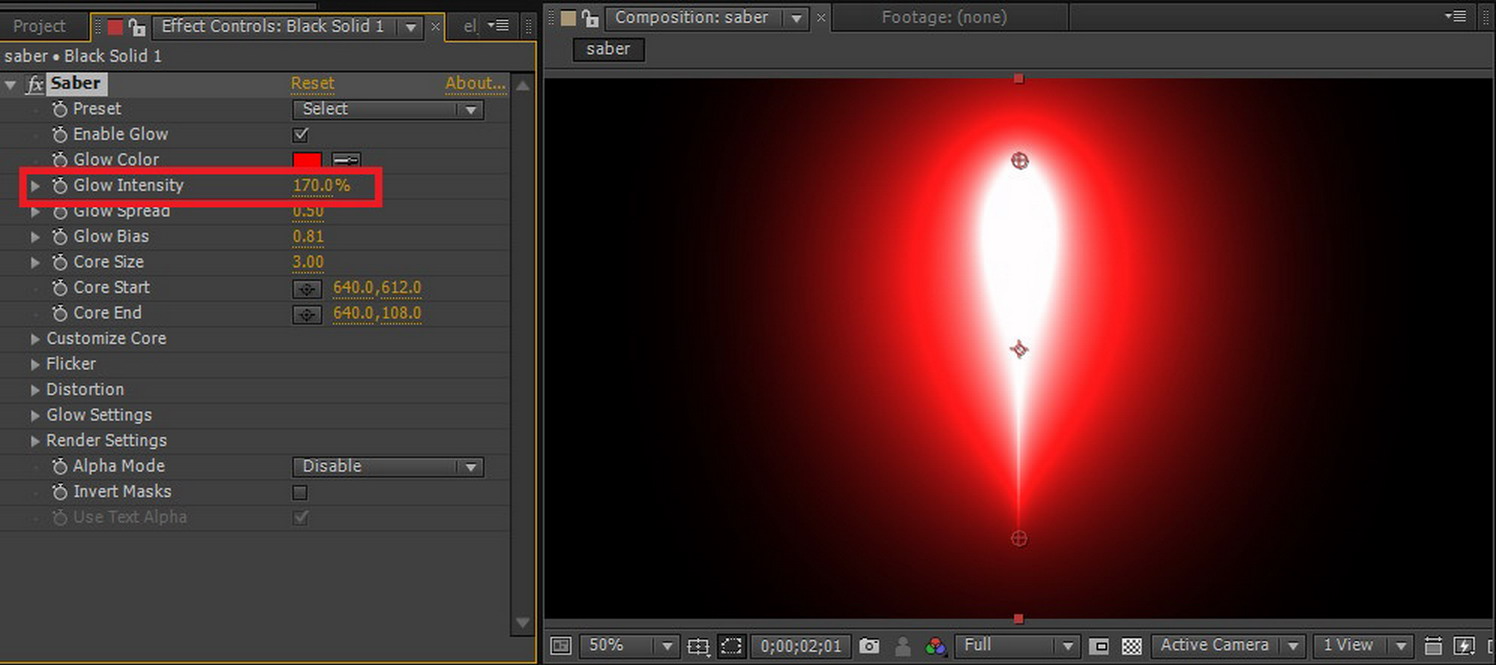Check the Invert Masks checkbox
This screenshot has height=665, width=1496.
point(300,492)
